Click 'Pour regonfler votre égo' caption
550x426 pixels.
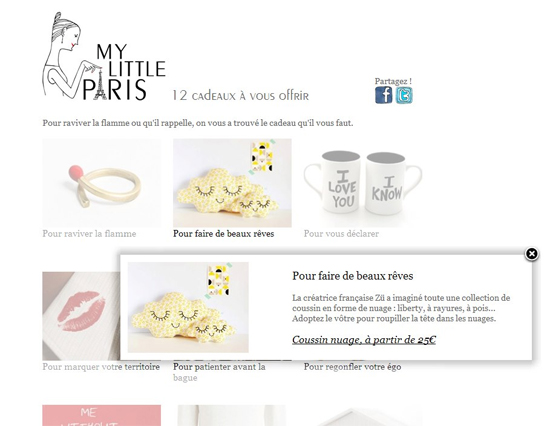click(352, 367)
